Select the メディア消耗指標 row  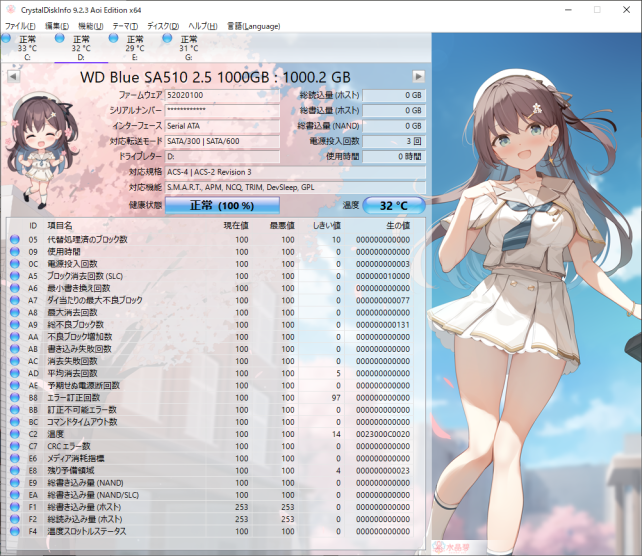point(211,458)
